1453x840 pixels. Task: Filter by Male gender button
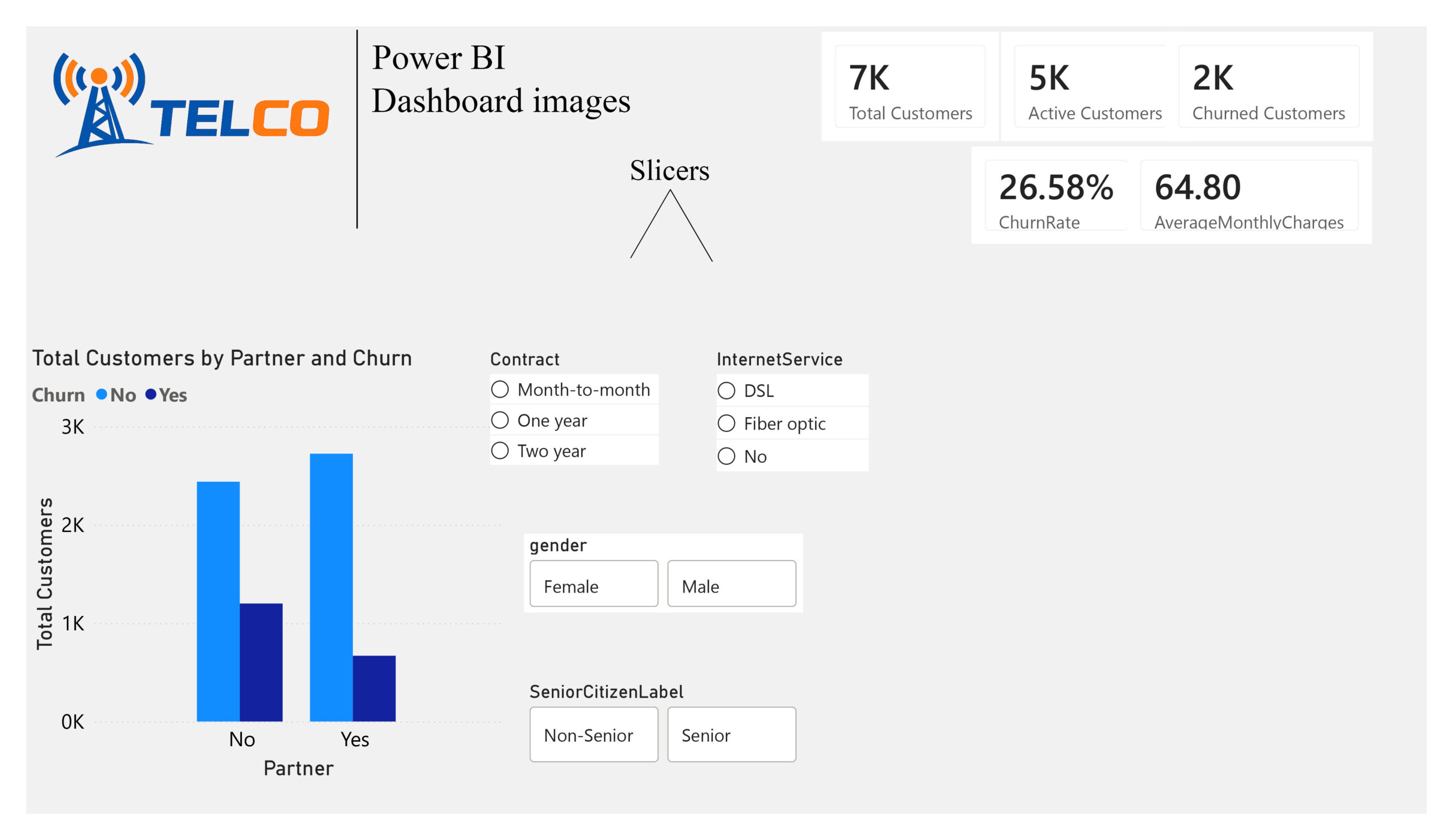(x=731, y=584)
